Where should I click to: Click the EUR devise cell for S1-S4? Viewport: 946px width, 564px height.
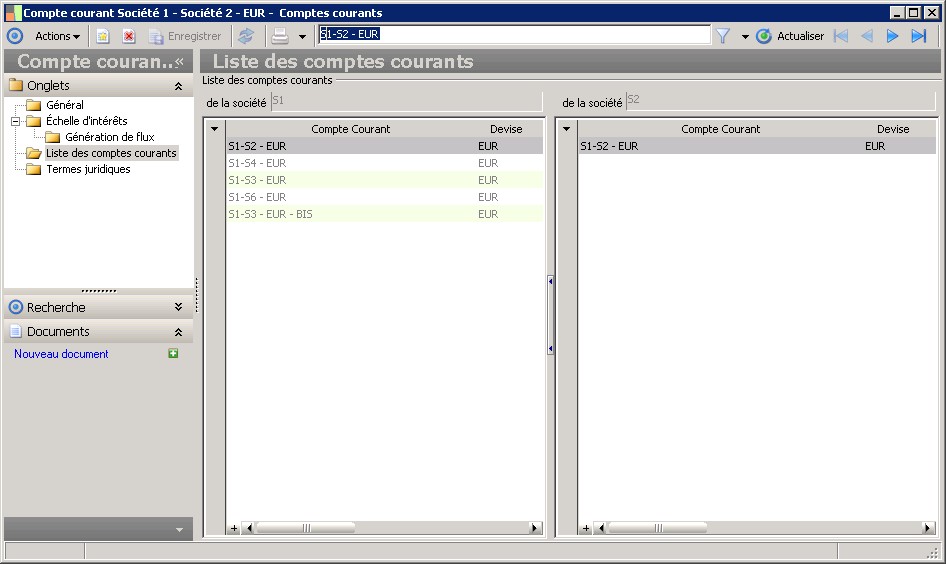click(488, 163)
